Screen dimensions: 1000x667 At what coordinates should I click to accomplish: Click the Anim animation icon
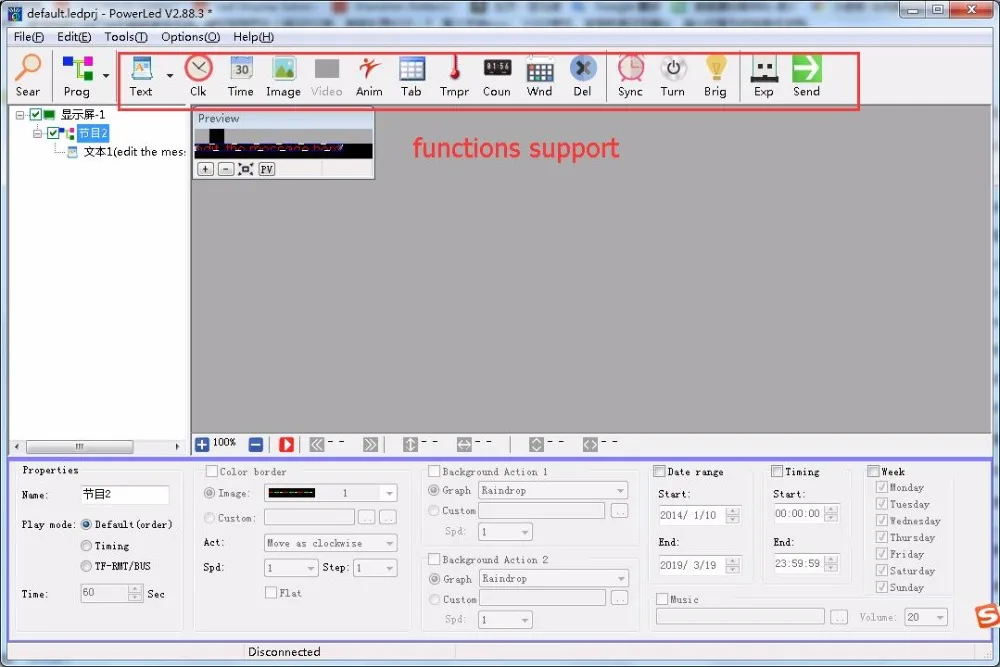[x=369, y=75]
